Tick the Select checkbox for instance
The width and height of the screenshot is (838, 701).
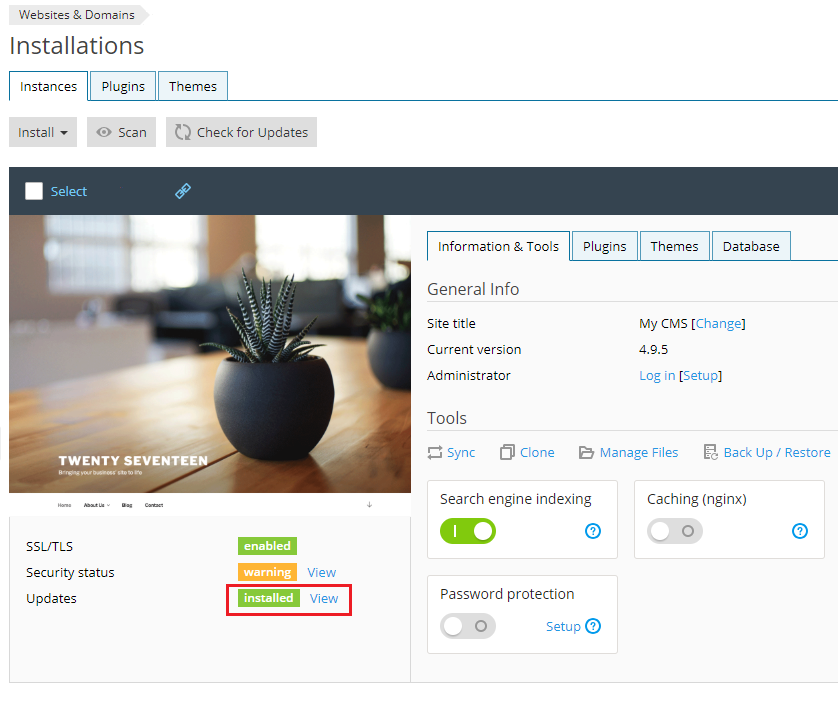click(x=34, y=191)
